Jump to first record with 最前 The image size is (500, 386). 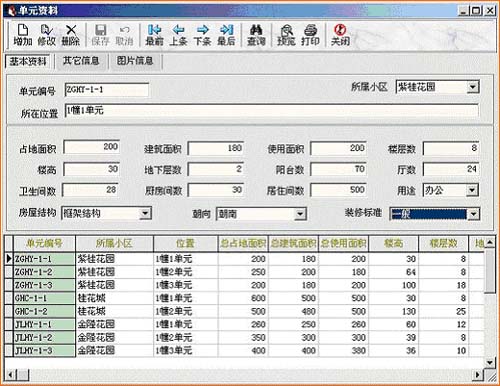[x=154, y=35]
